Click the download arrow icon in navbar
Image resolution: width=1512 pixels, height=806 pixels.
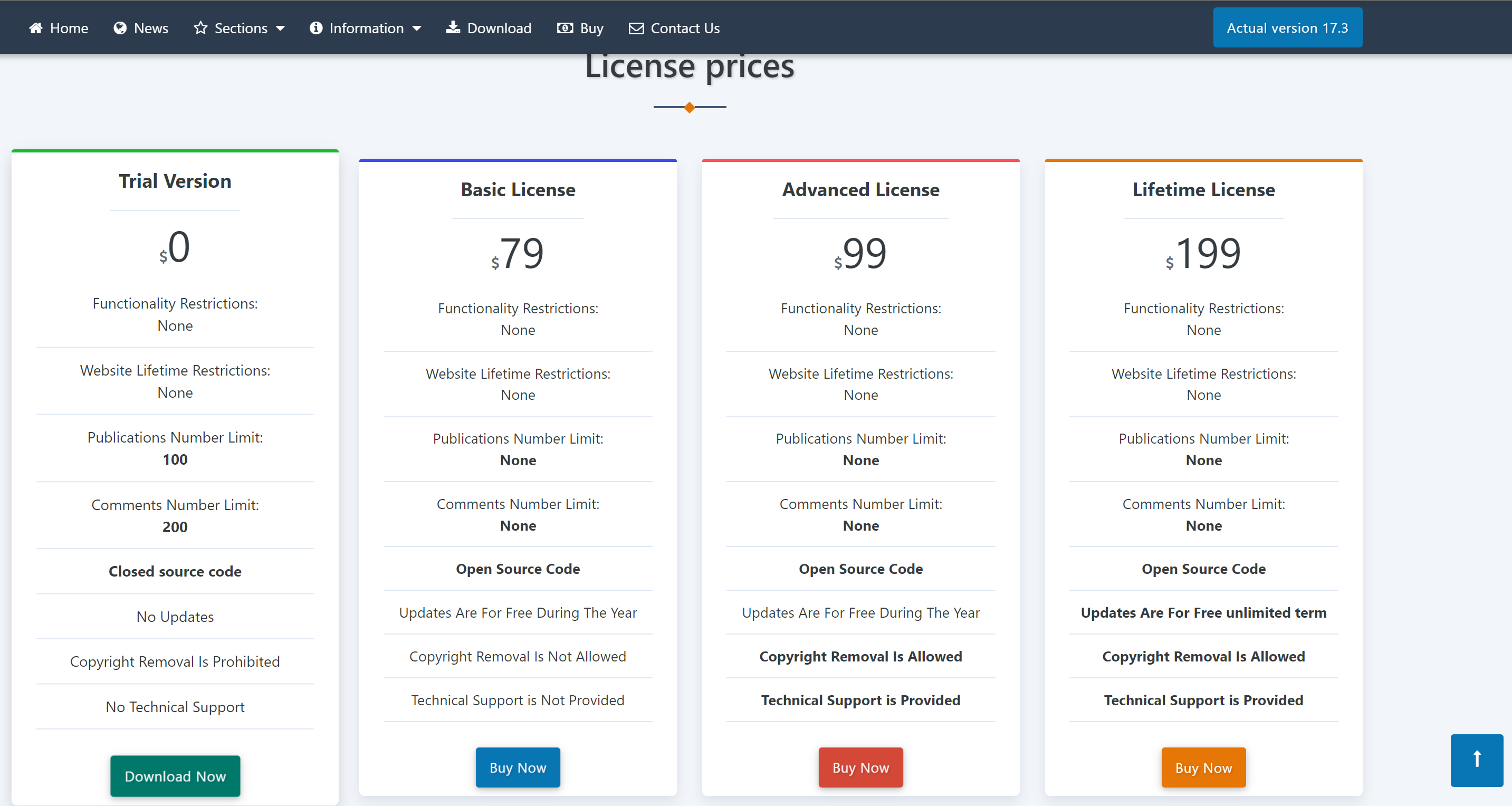[x=453, y=27]
